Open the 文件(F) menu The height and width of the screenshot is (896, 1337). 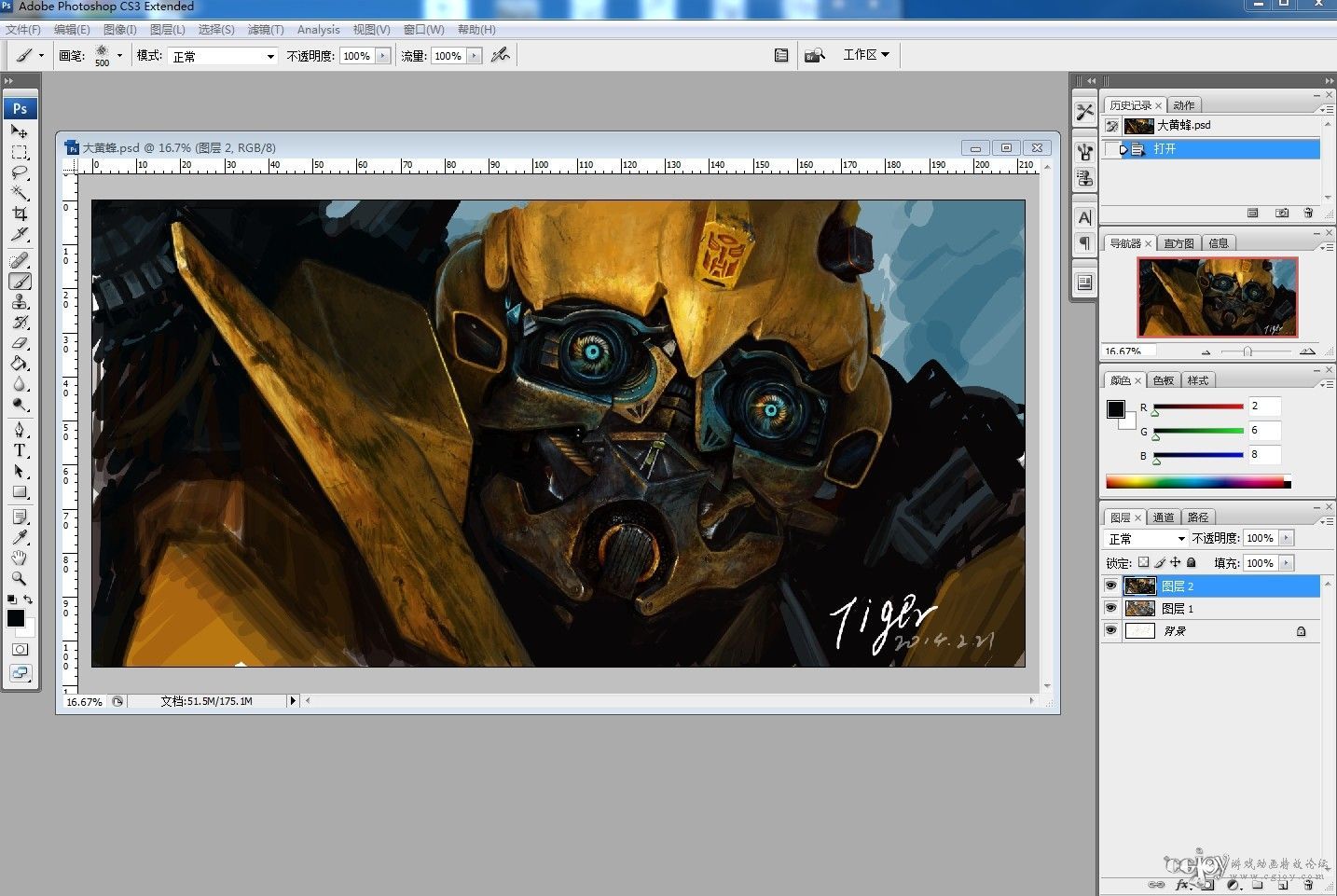[23, 30]
